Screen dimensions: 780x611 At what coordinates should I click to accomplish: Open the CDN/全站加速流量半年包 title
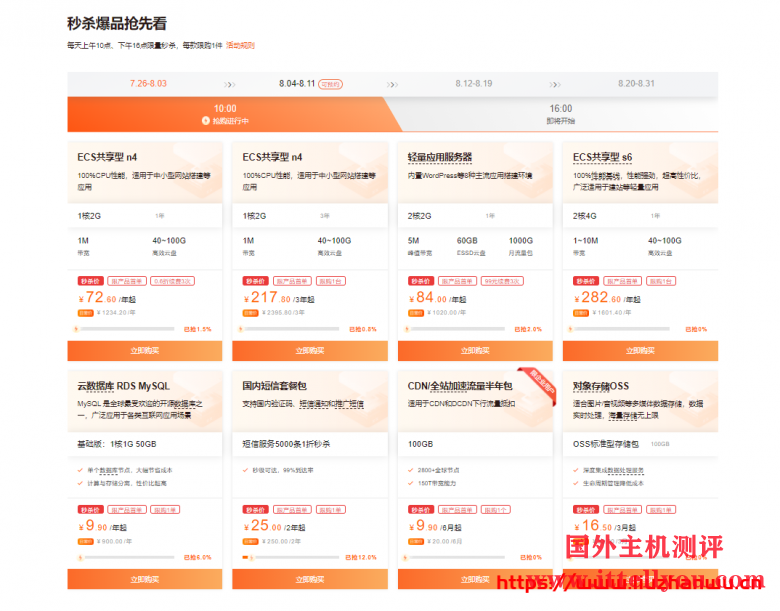(460, 386)
